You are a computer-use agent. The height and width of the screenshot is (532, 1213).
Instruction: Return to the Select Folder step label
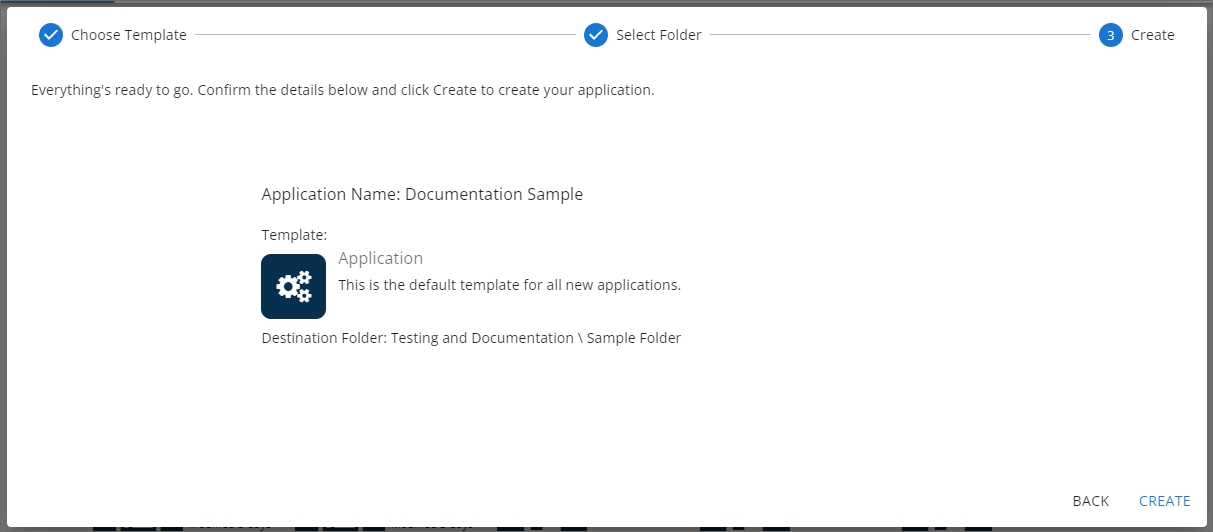pos(658,35)
